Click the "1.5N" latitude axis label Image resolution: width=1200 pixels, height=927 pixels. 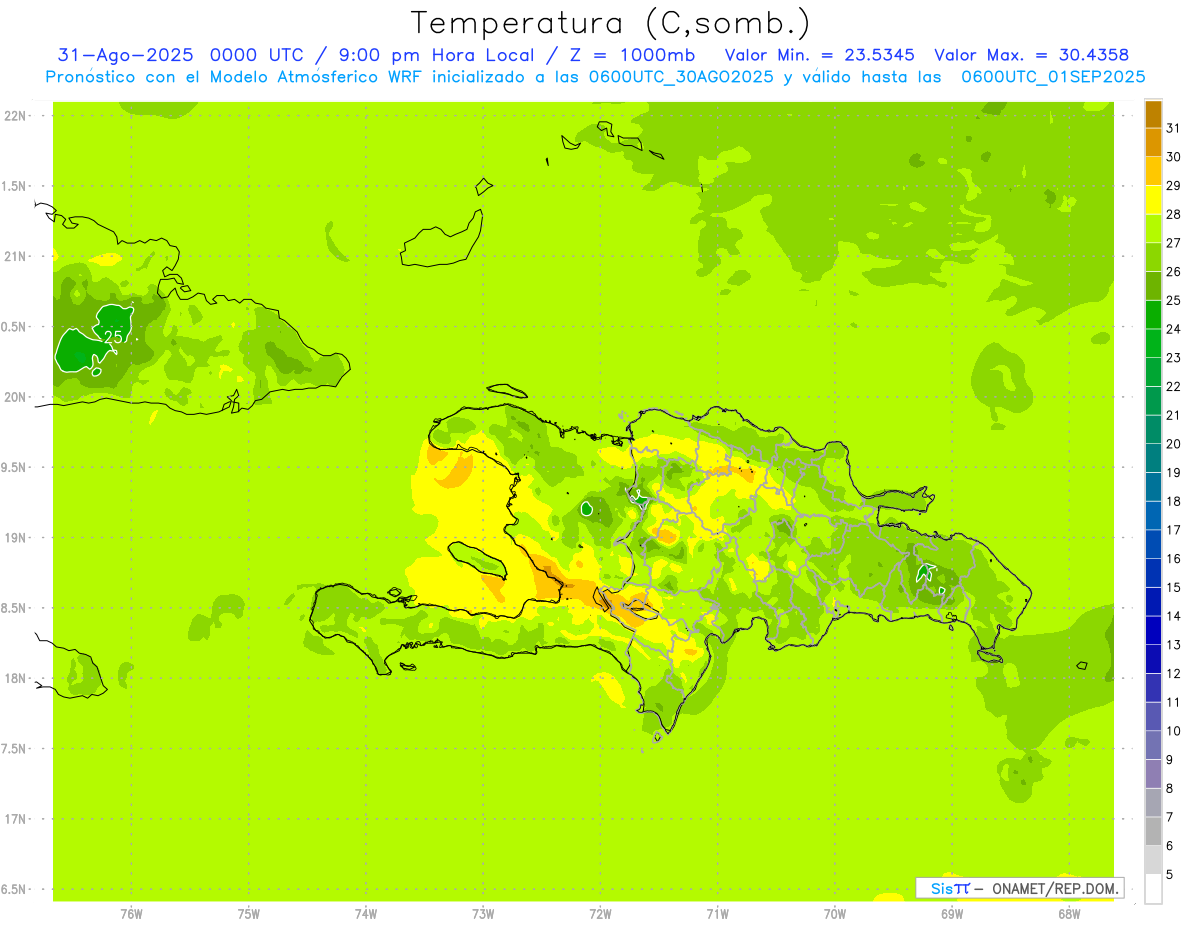(x=15, y=186)
